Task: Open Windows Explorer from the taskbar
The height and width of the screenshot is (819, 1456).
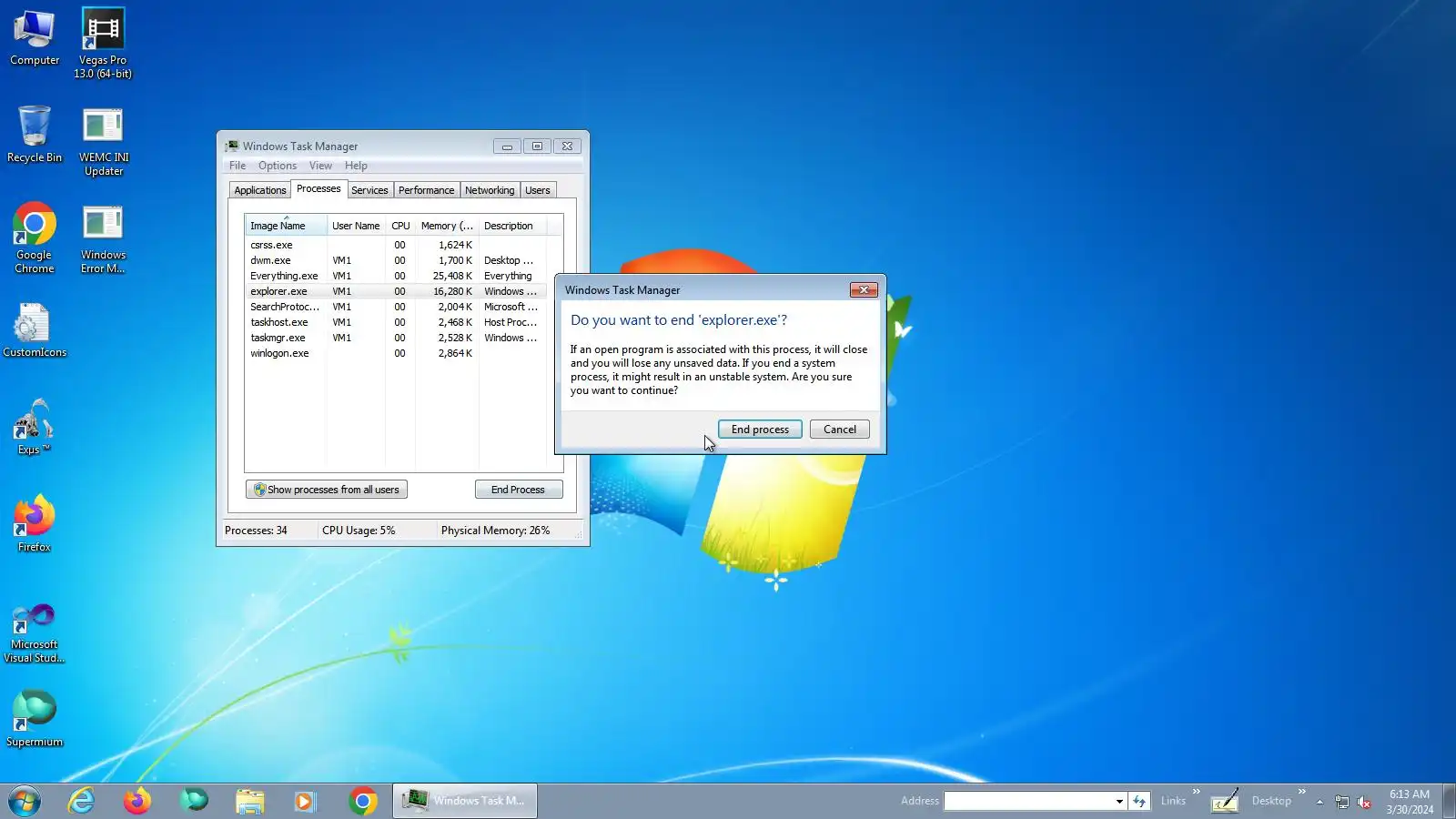Action: [x=250, y=801]
